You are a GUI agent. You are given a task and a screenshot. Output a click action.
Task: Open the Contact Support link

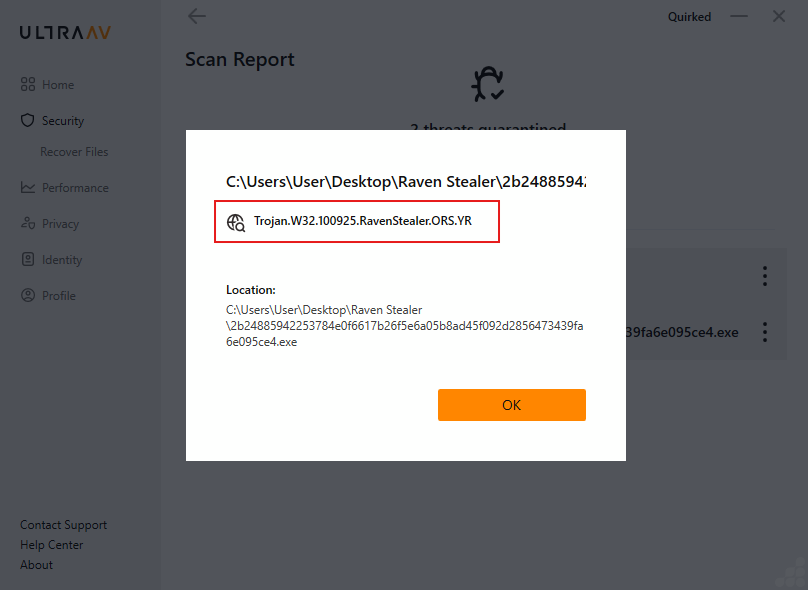tap(63, 525)
